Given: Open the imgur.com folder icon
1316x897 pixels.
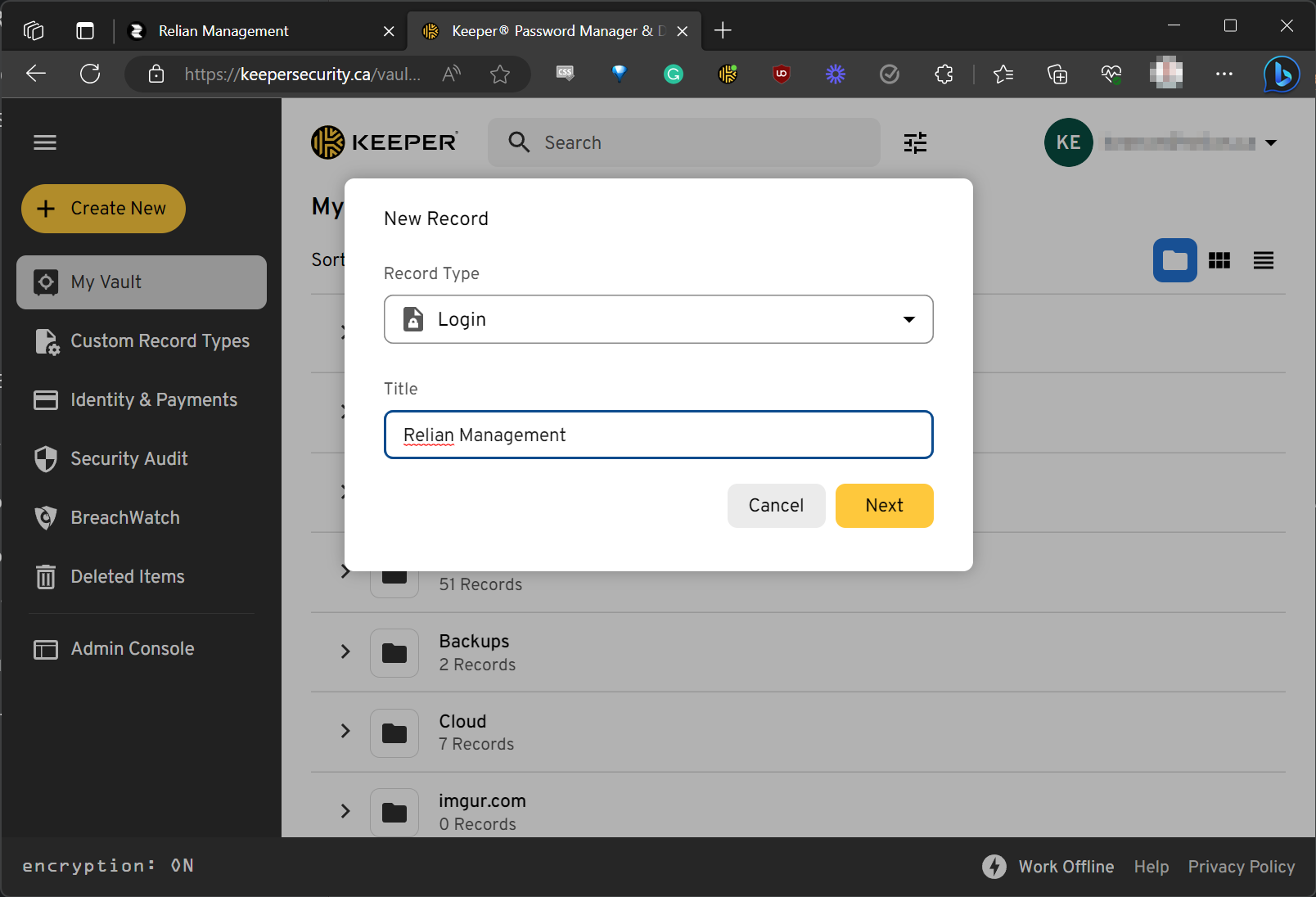Looking at the screenshot, I should click(394, 813).
